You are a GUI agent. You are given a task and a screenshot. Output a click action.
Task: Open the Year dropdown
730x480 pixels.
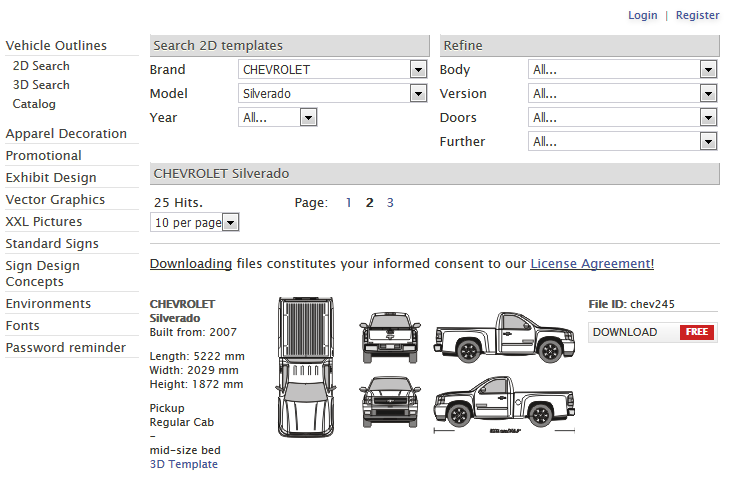278,118
